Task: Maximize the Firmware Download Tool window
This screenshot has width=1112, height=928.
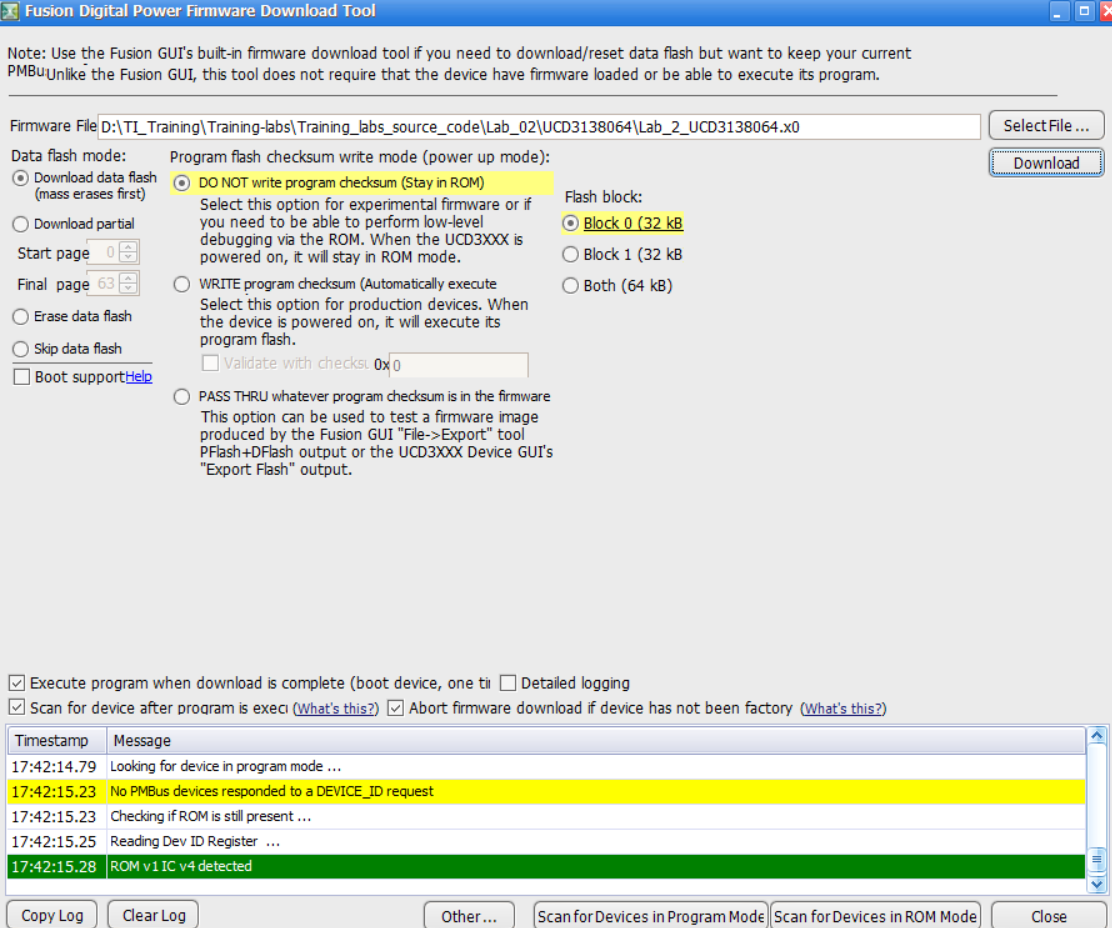Action: [x=1084, y=11]
